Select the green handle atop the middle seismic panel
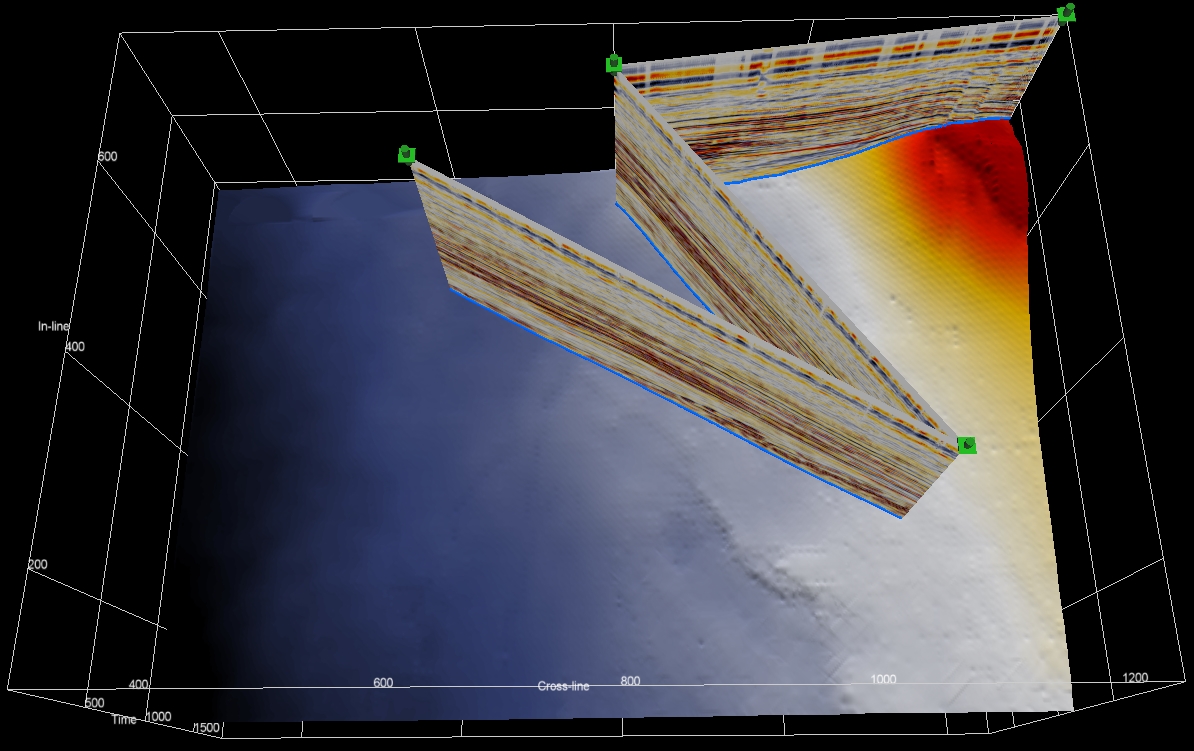Screen dimensions: 1194x751 tap(613, 64)
